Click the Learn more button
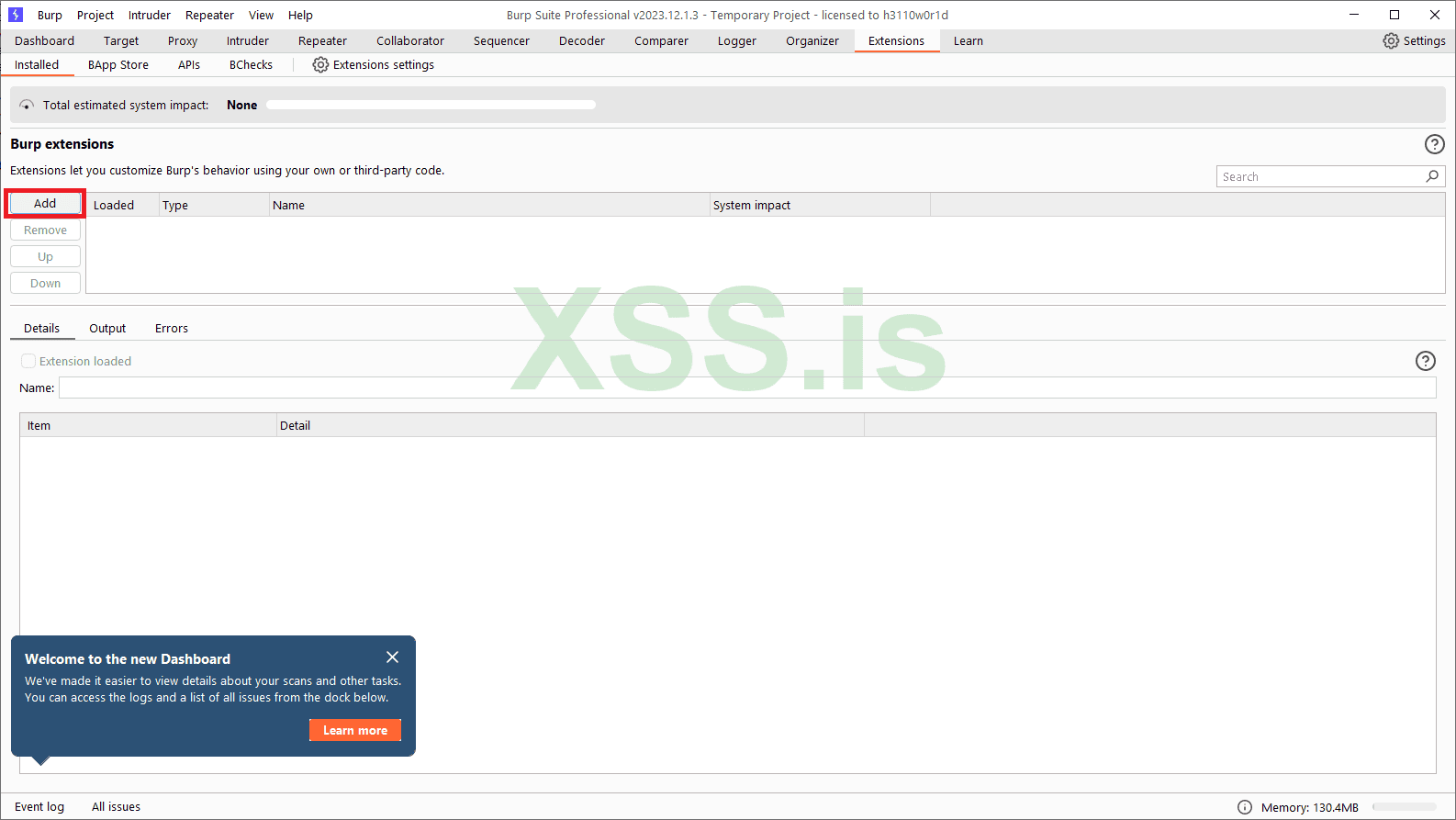Screen dimensions: 1456x820 [355, 730]
